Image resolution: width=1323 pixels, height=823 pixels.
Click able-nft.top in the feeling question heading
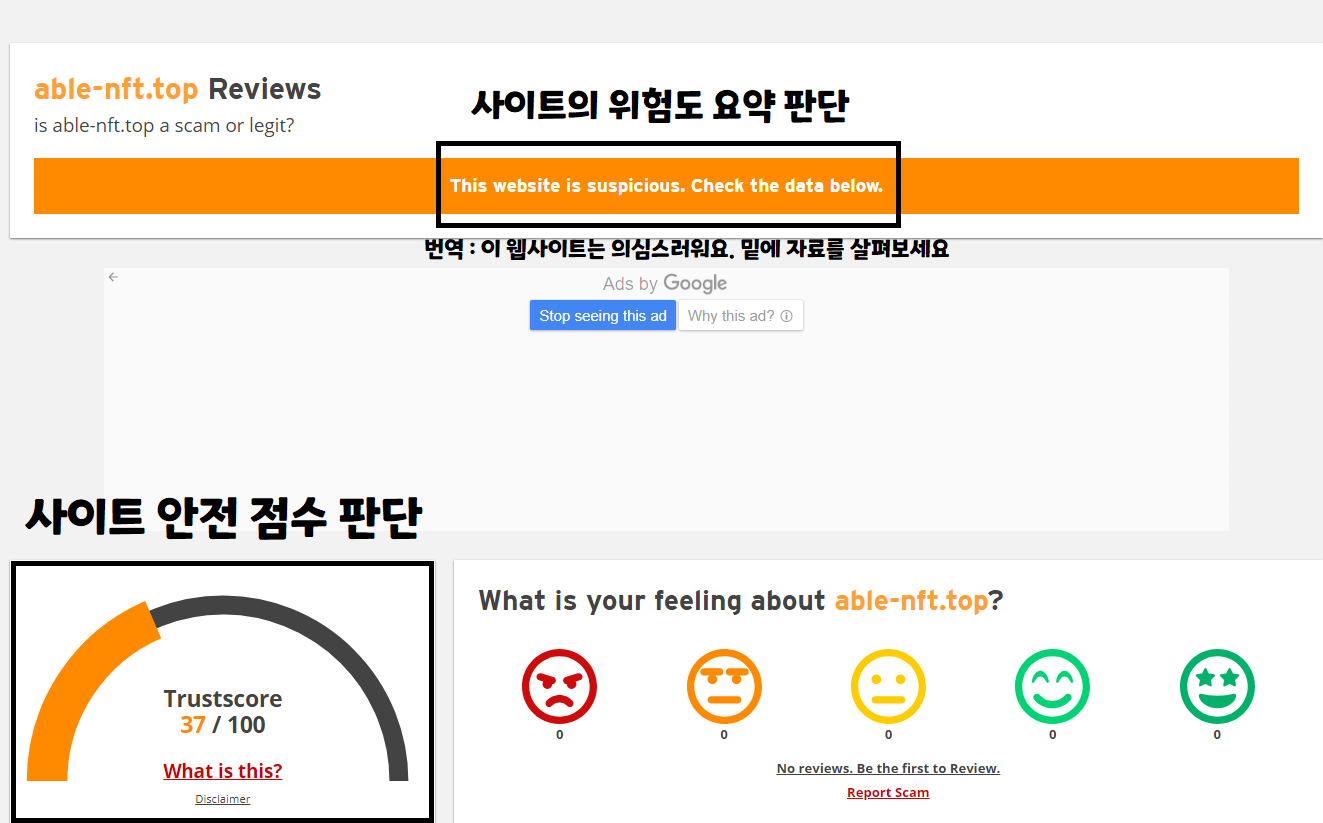point(911,601)
